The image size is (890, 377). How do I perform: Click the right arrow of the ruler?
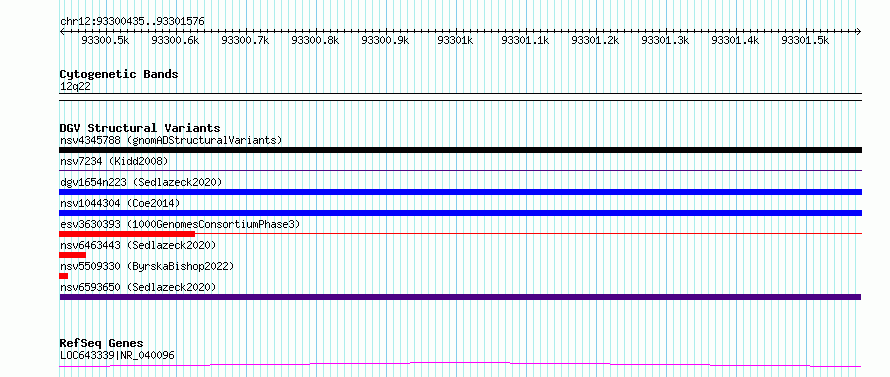pos(858,31)
